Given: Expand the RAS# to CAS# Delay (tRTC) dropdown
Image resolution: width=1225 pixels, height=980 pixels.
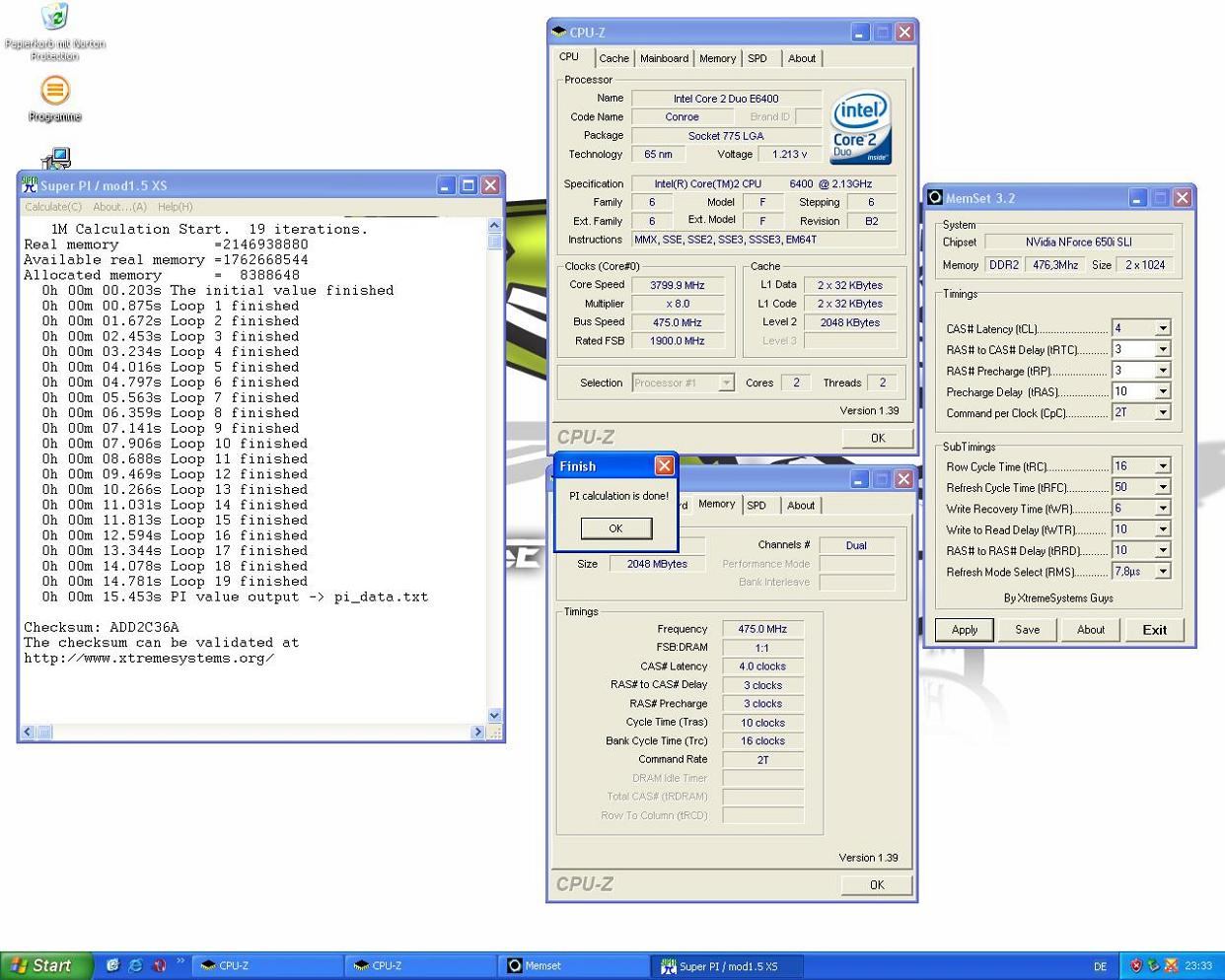Looking at the screenshot, I should [x=1163, y=349].
